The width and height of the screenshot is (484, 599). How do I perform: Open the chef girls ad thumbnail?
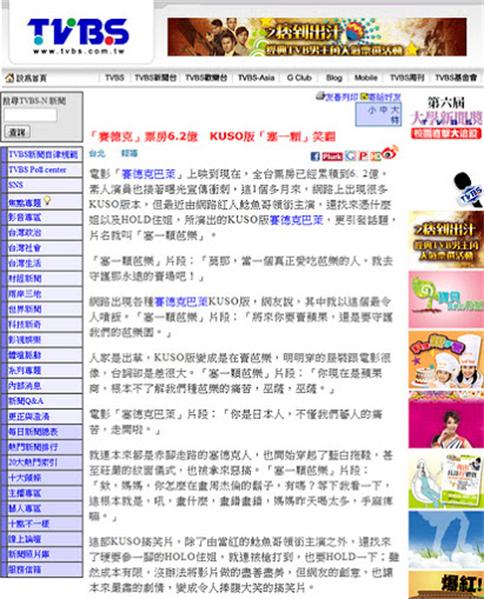[x=446, y=360]
